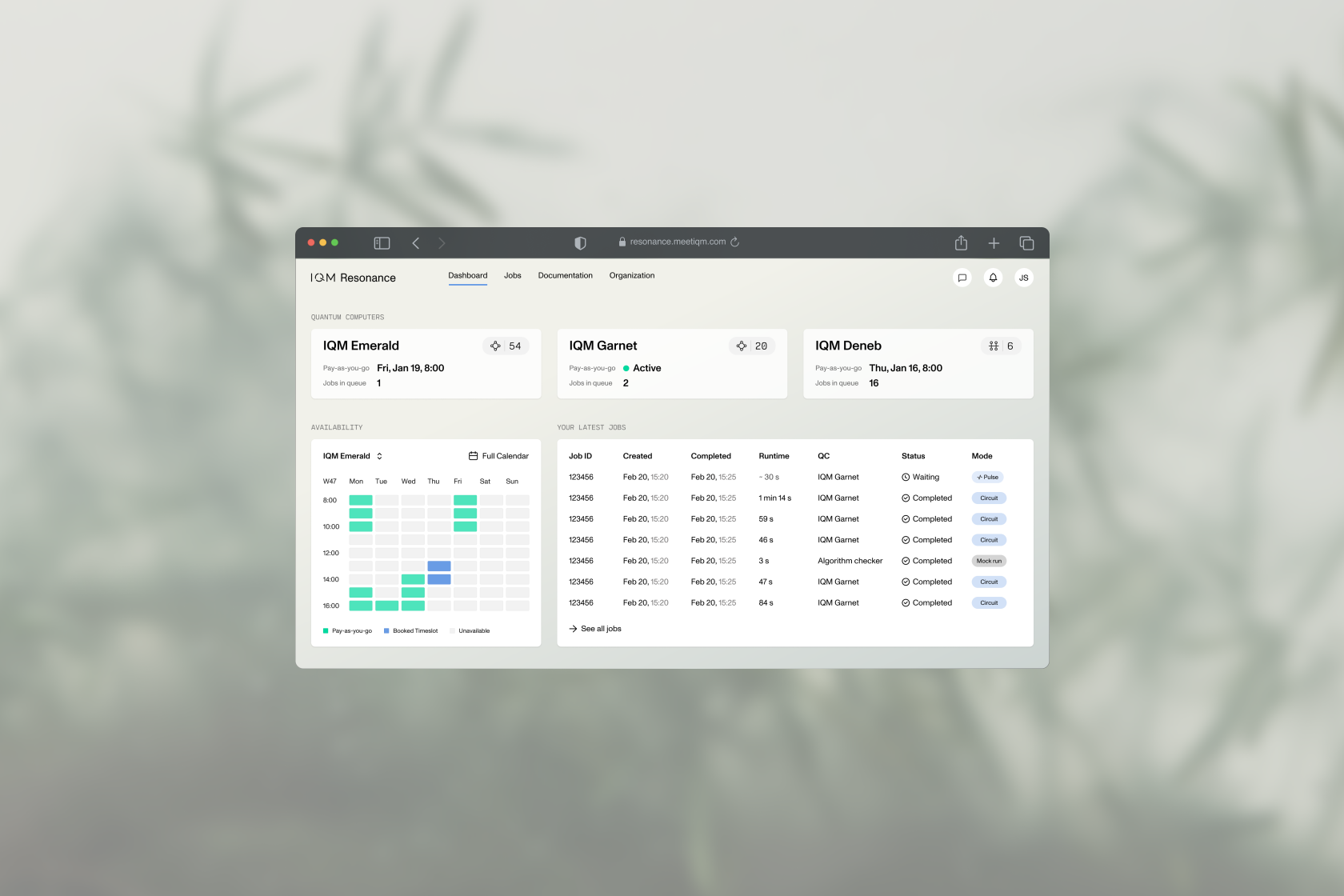Go to the Organization tab

tap(631, 275)
